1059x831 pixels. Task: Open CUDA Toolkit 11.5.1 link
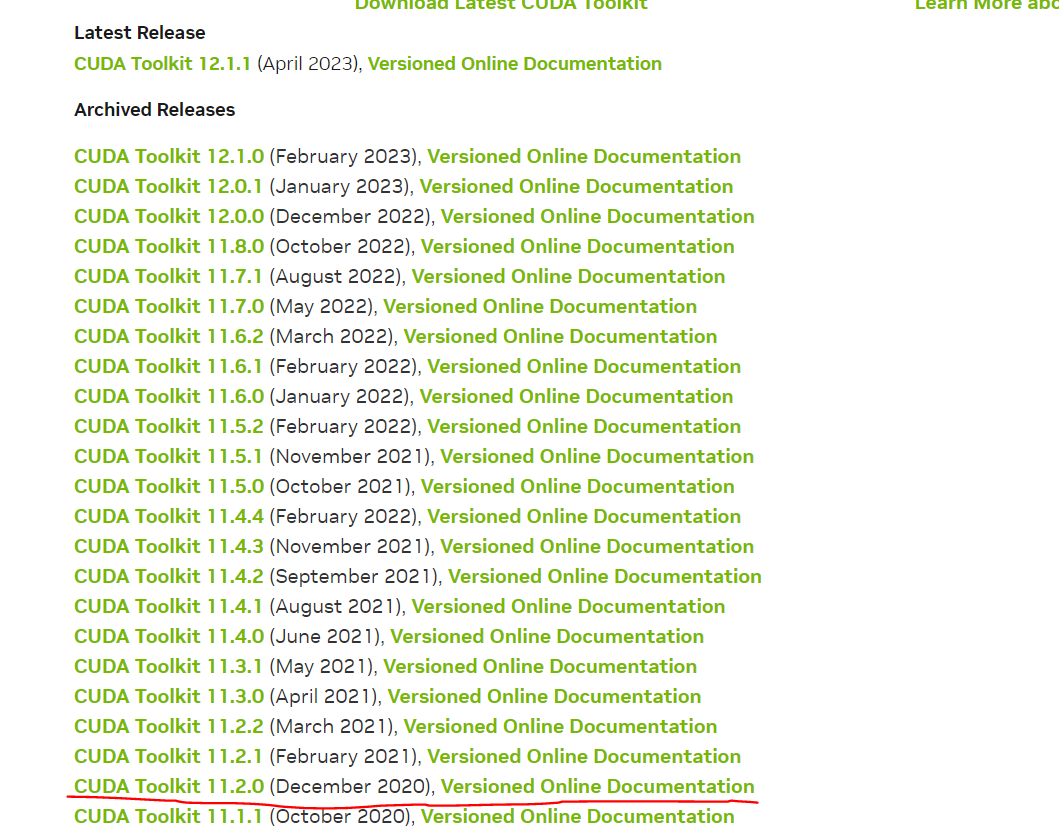[x=168, y=456]
